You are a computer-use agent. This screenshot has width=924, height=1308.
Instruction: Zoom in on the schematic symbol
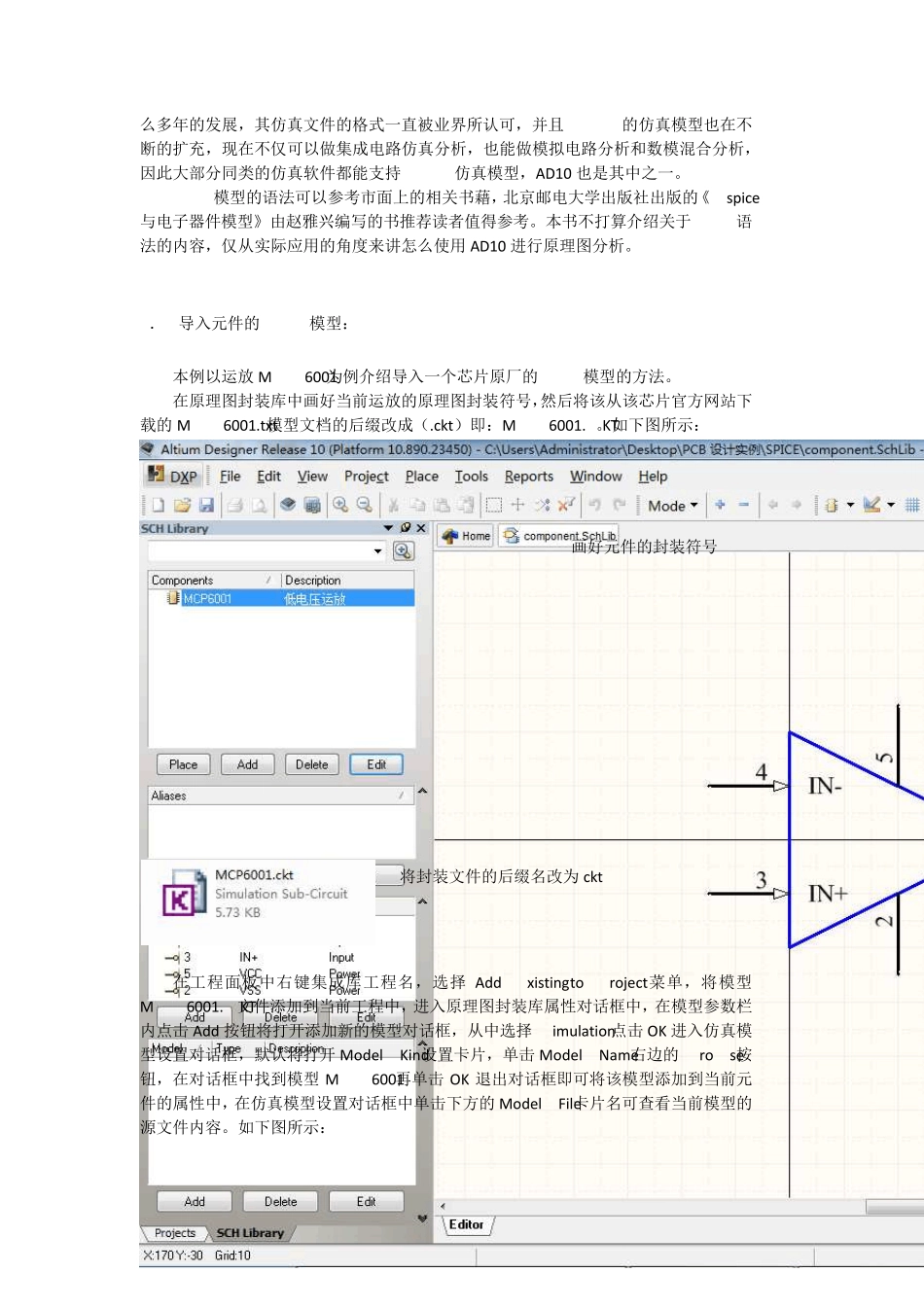click(340, 505)
